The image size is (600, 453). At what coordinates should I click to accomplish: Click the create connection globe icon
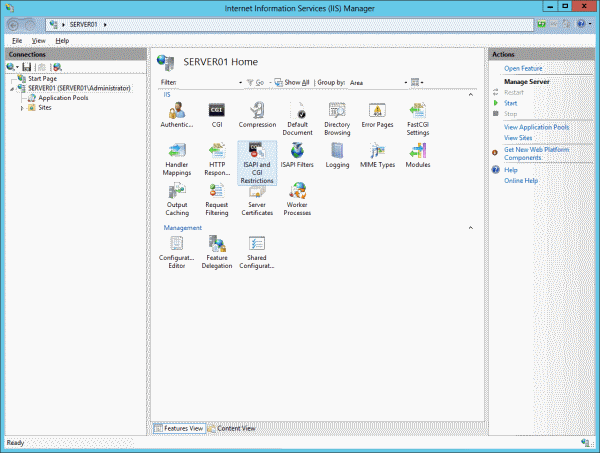[10, 67]
